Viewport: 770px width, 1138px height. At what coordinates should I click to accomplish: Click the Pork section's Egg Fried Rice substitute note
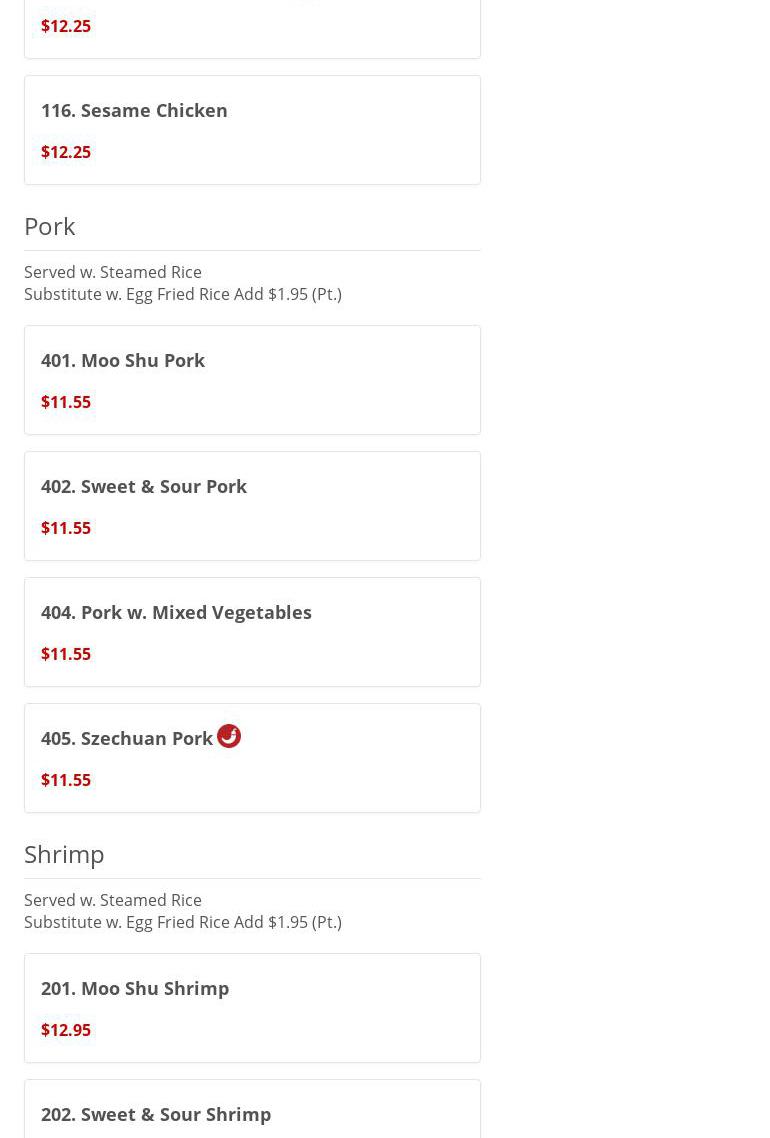click(x=183, y=294)
